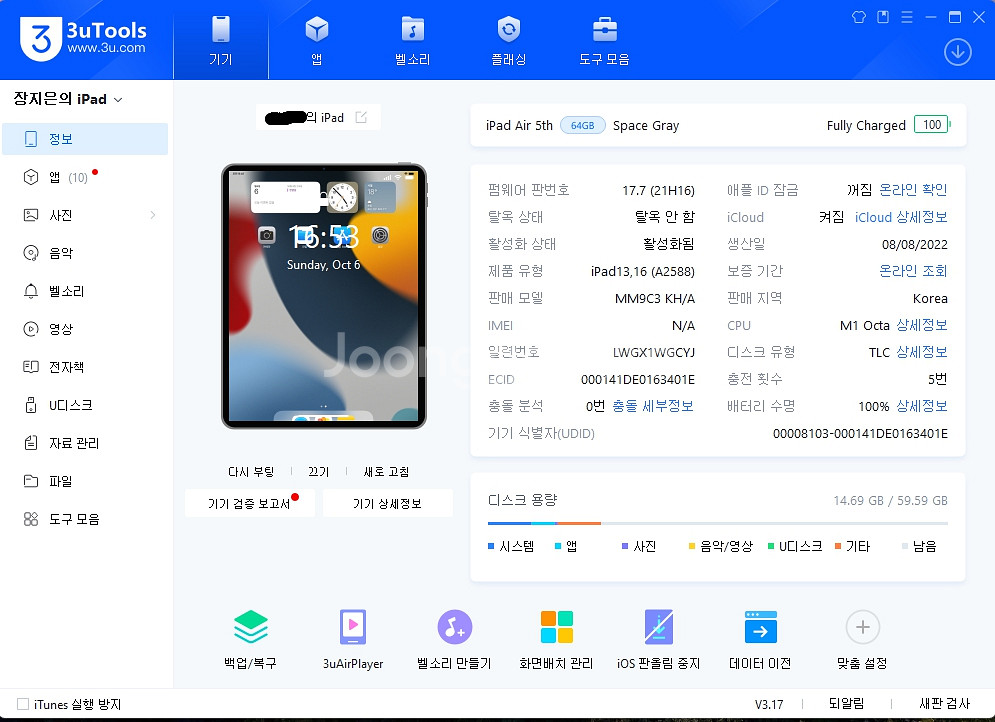
Task: Select 자료 관리 in the sidebar
Action: (x=85, y=443)
